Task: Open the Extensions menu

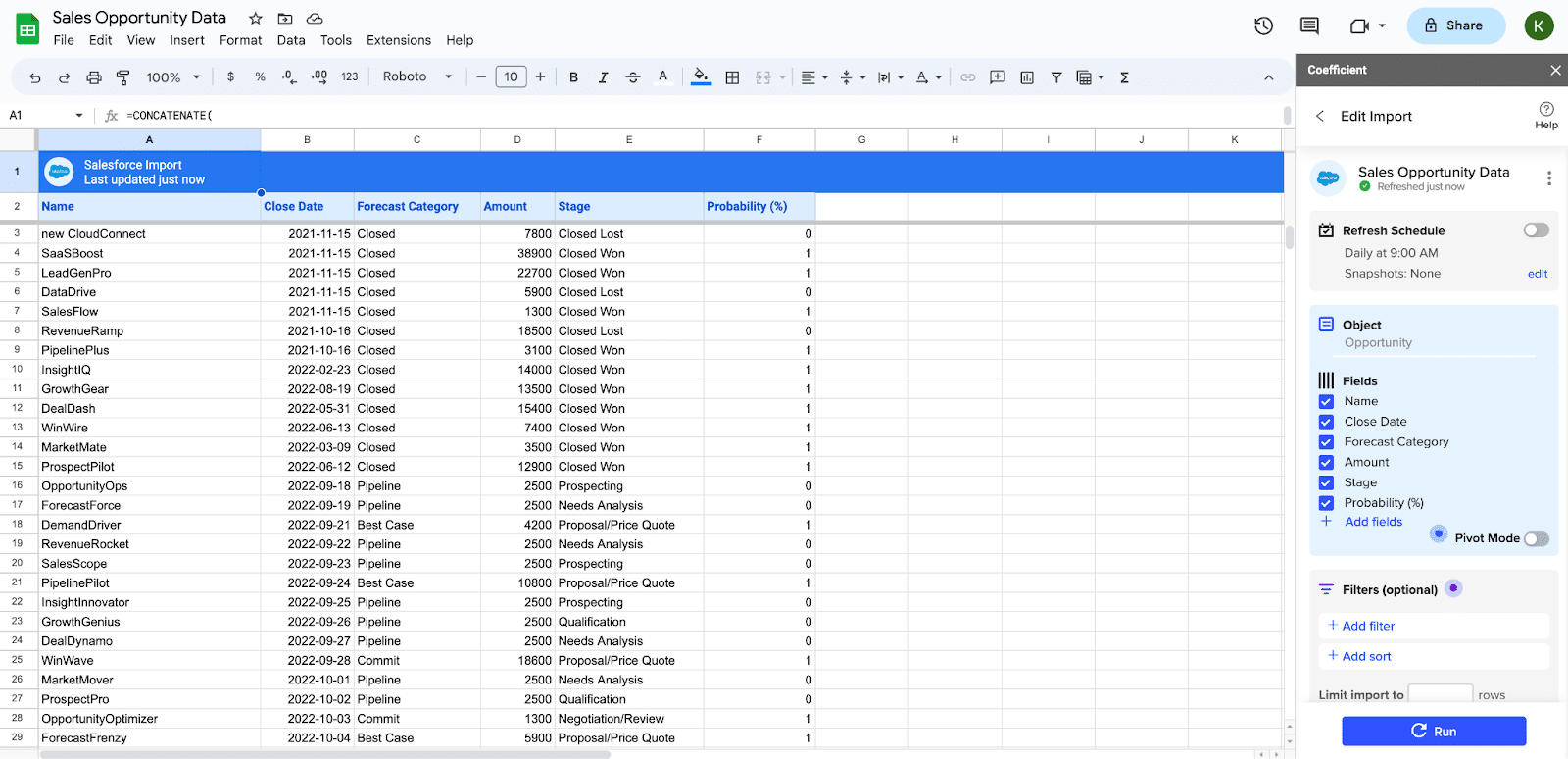Action: (399, 40)
